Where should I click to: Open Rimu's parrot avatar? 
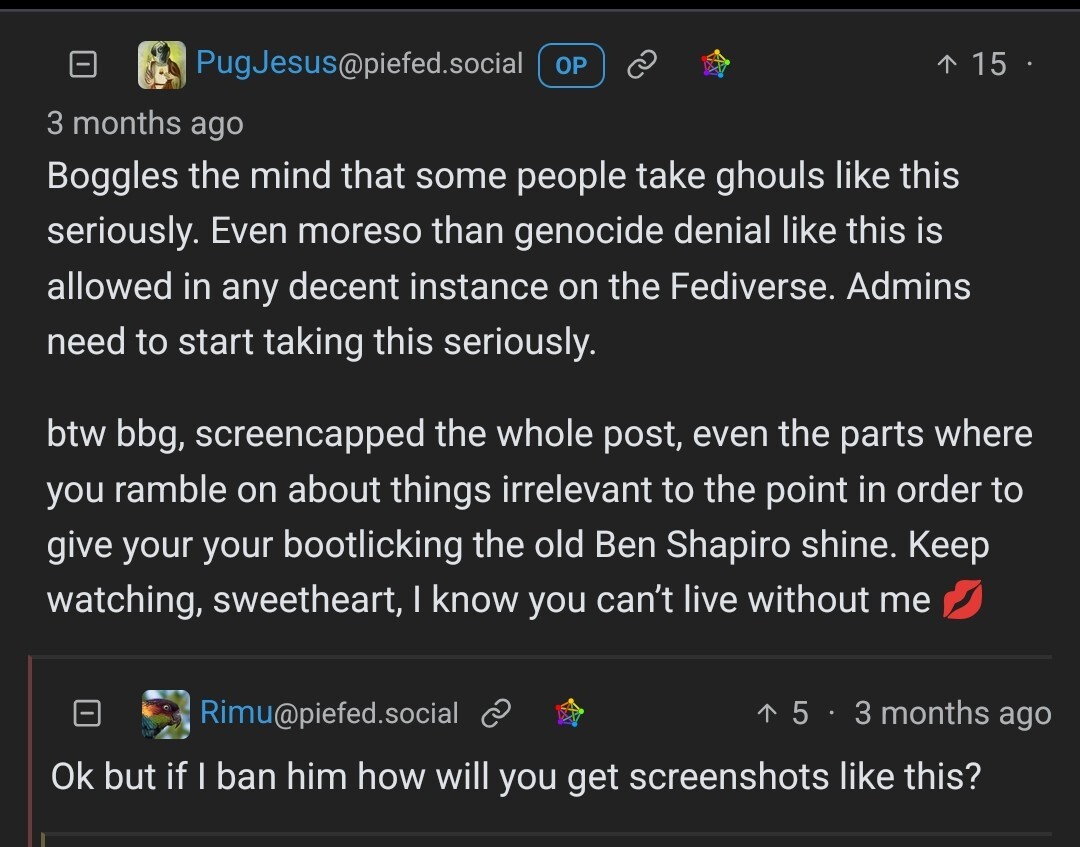coord(165,714)
